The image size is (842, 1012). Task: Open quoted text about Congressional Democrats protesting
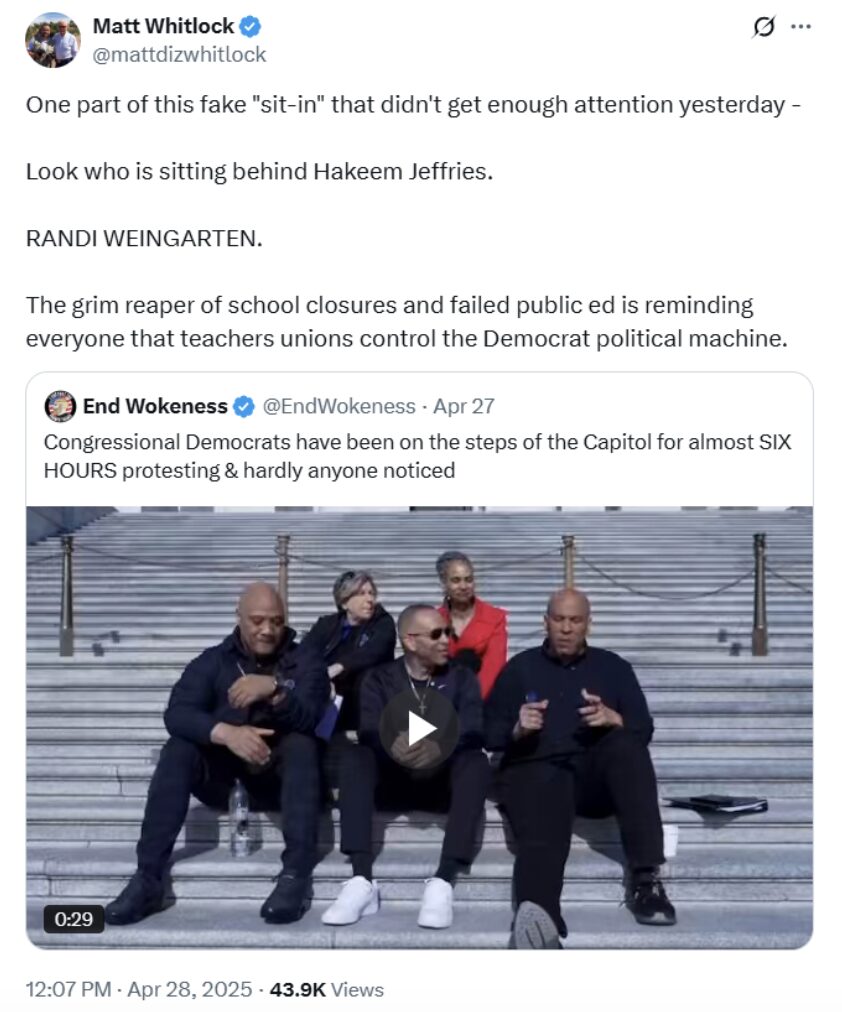pyautogui.click(x=417, y=456)
